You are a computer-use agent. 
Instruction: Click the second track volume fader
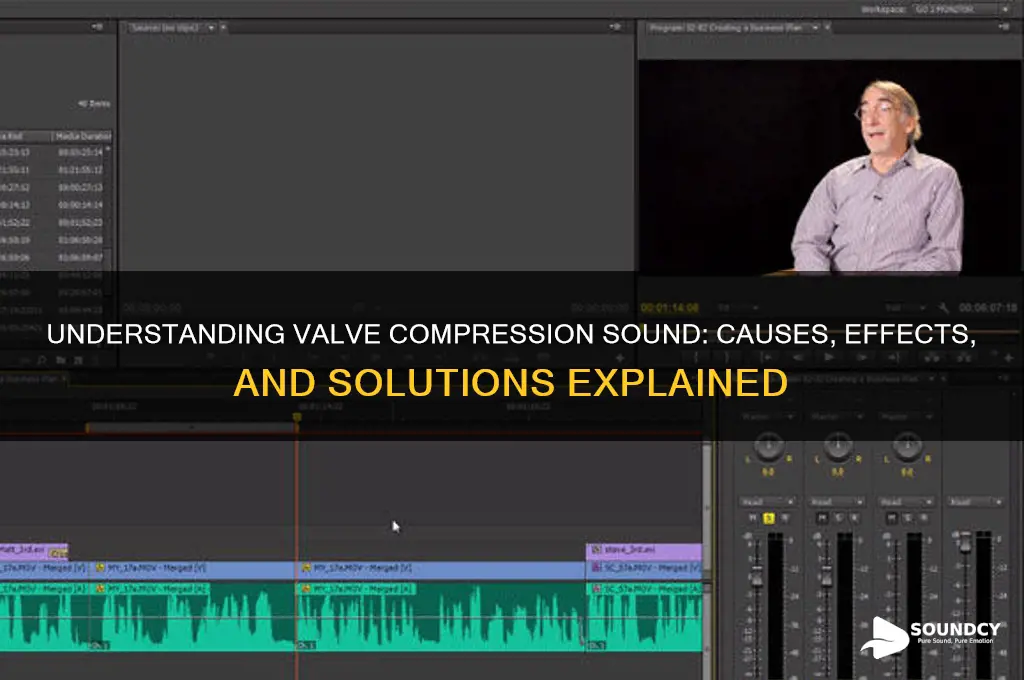(x=826, y=575)
